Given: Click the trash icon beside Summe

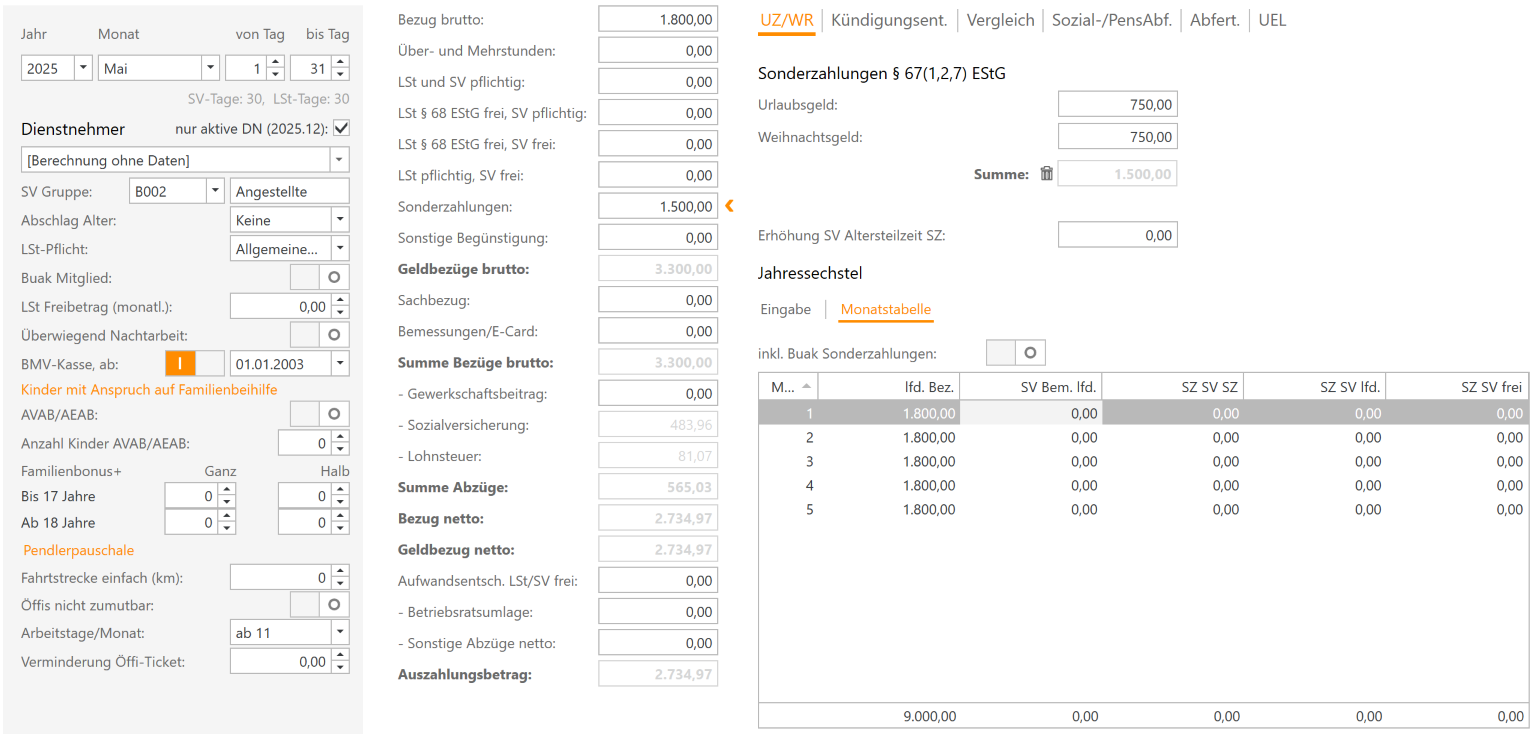Looking at the screenshot, I should pos(1046,172).
